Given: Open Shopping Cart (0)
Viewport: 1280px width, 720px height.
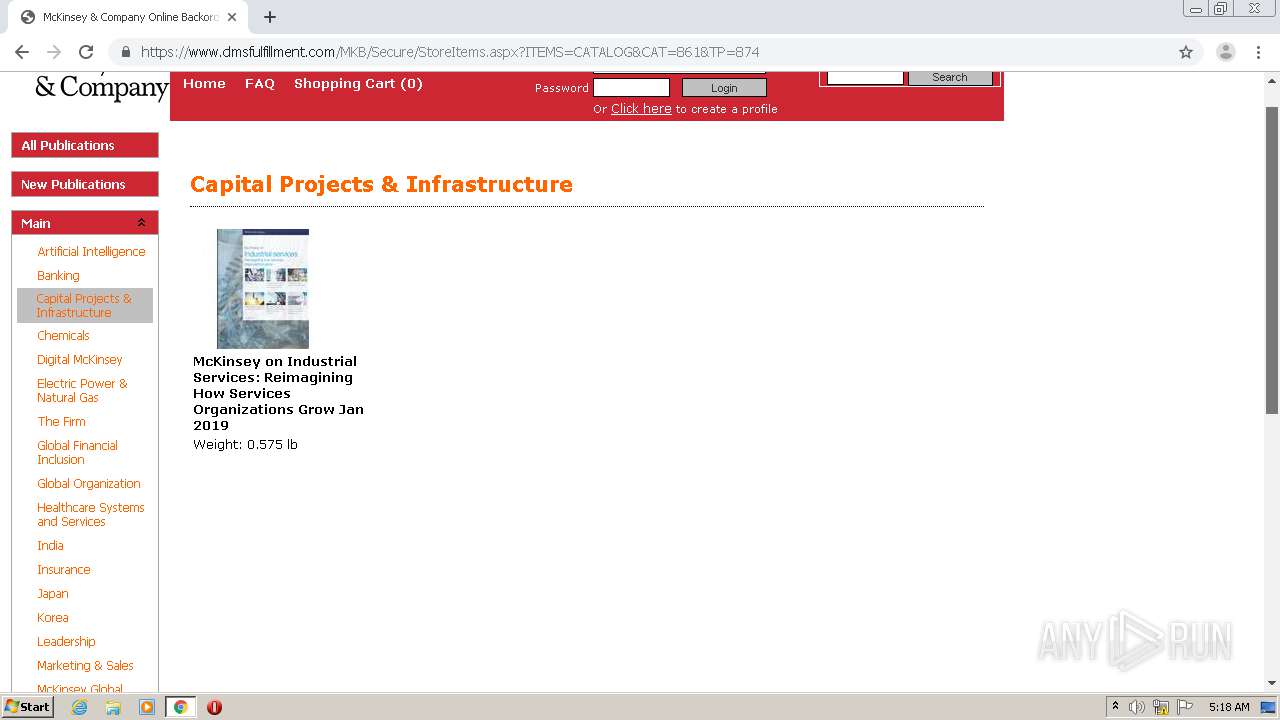Looking at the screenshot, I should pyautogui.click(x=358, y=84).
